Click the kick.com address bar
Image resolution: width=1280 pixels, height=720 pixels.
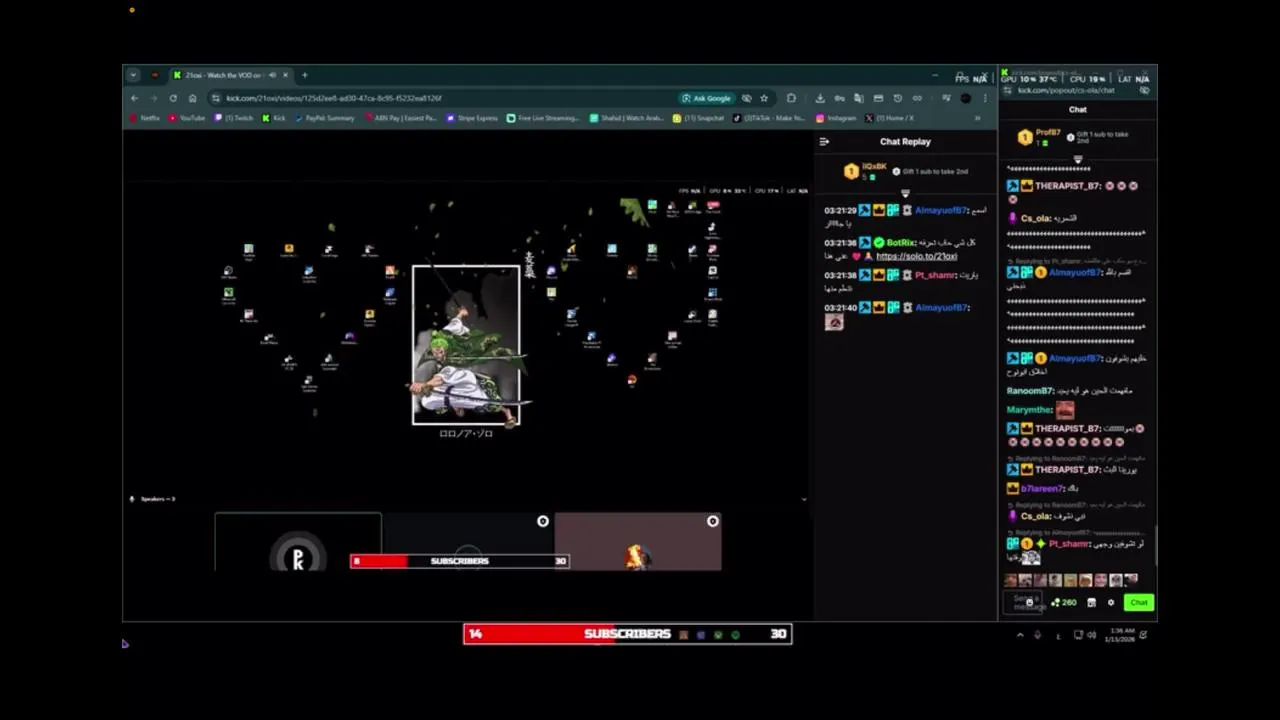pyautogui.click(x=440, y=98)
